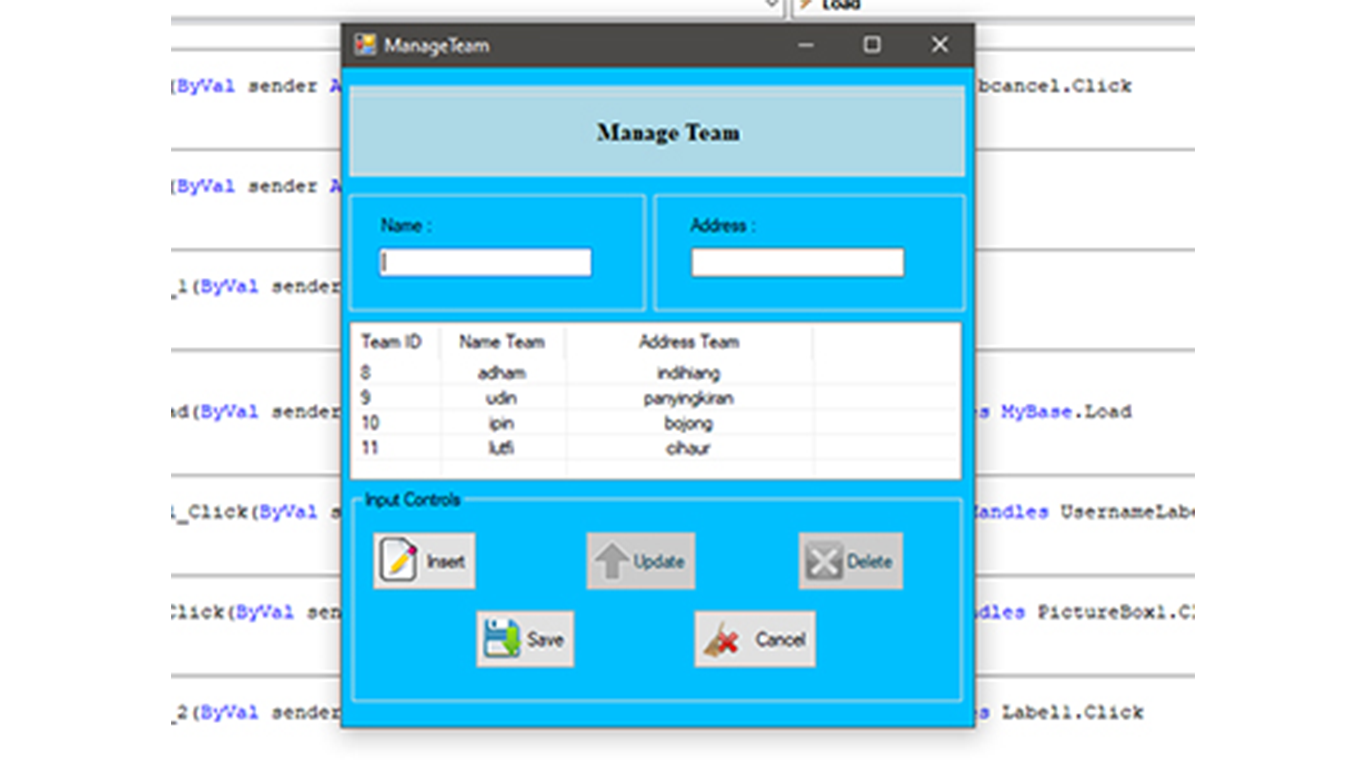
Task: Click the Input Controls group label
Action: coord(412,499)
